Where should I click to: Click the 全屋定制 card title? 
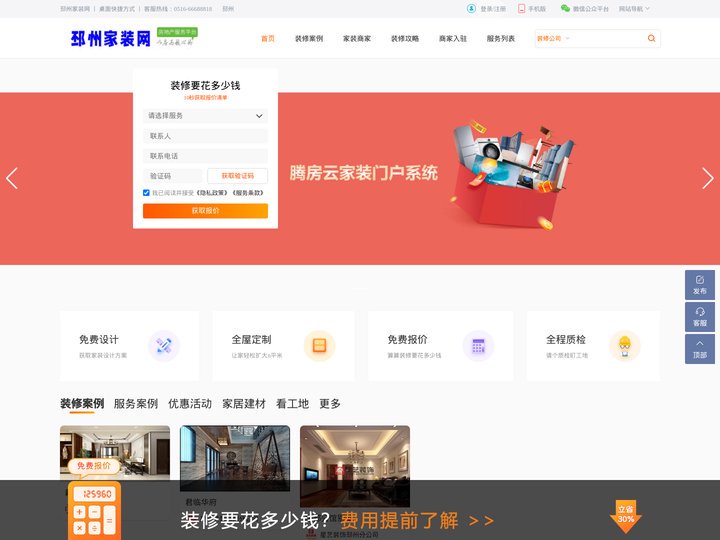[x=251, y=339]
